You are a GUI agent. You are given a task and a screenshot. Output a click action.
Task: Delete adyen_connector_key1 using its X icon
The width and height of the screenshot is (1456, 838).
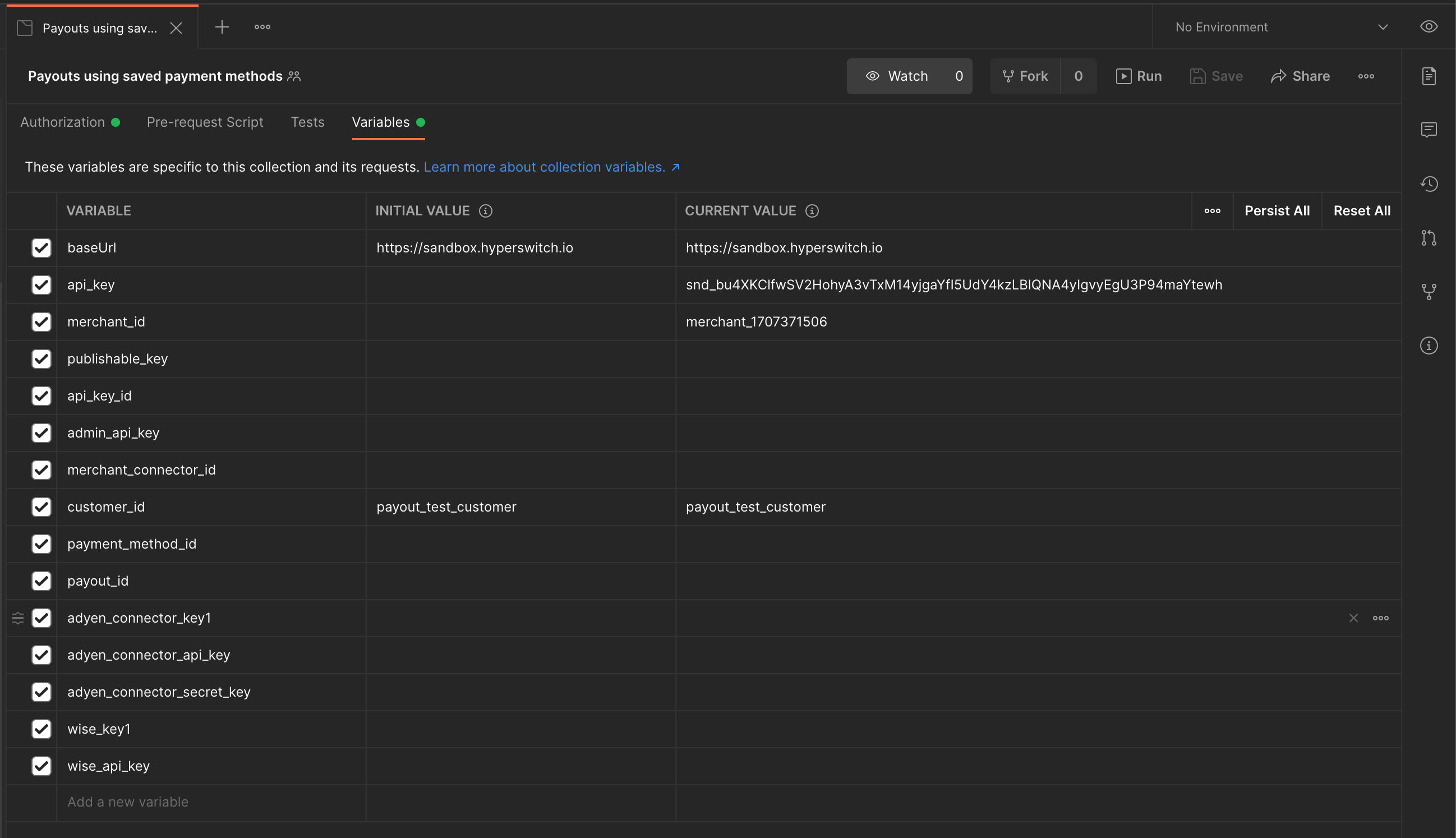pyautogui.click(x=1353, y=618)
